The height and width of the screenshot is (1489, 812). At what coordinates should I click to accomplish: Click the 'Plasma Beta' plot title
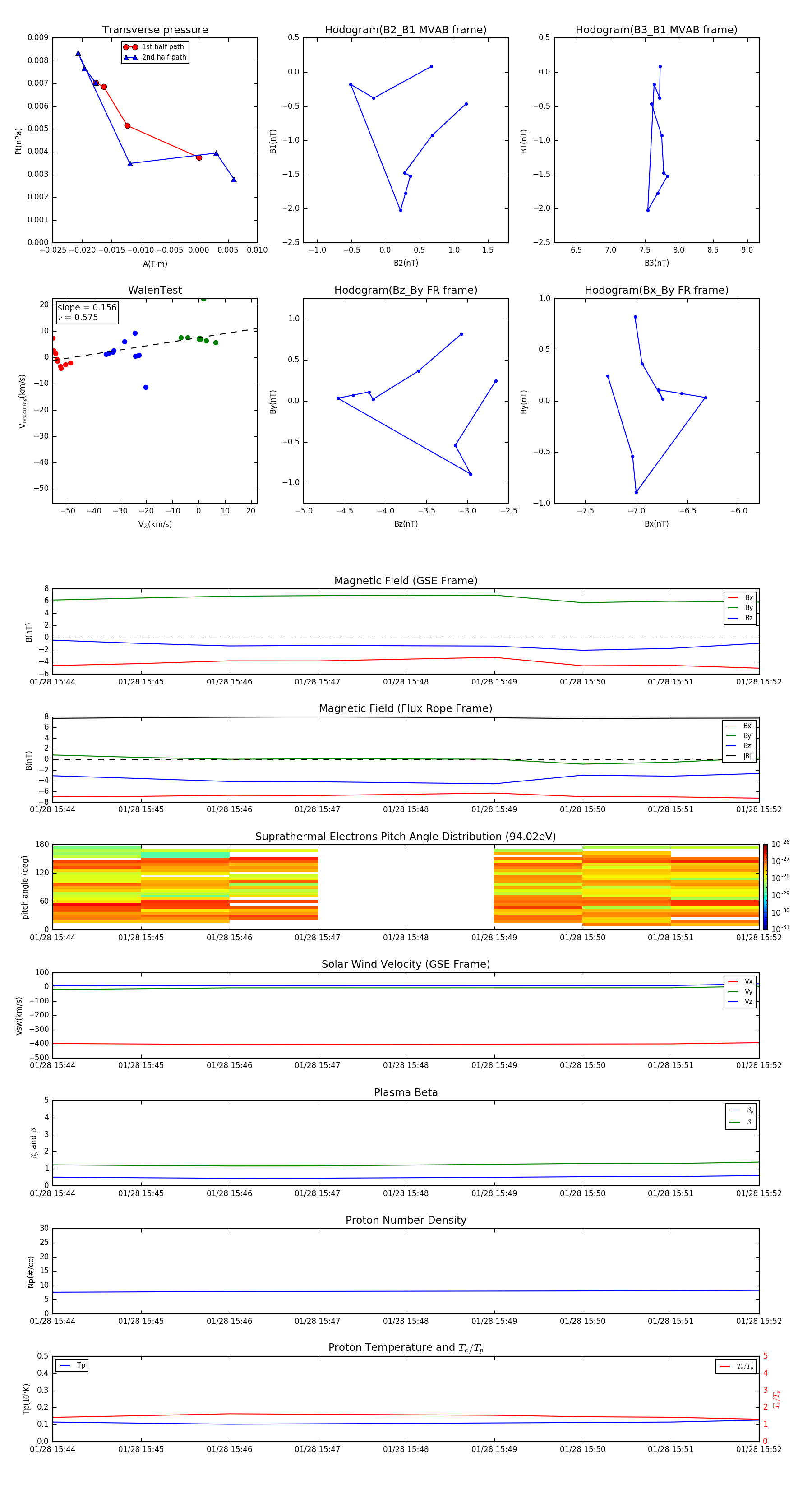pos(406,1093)
